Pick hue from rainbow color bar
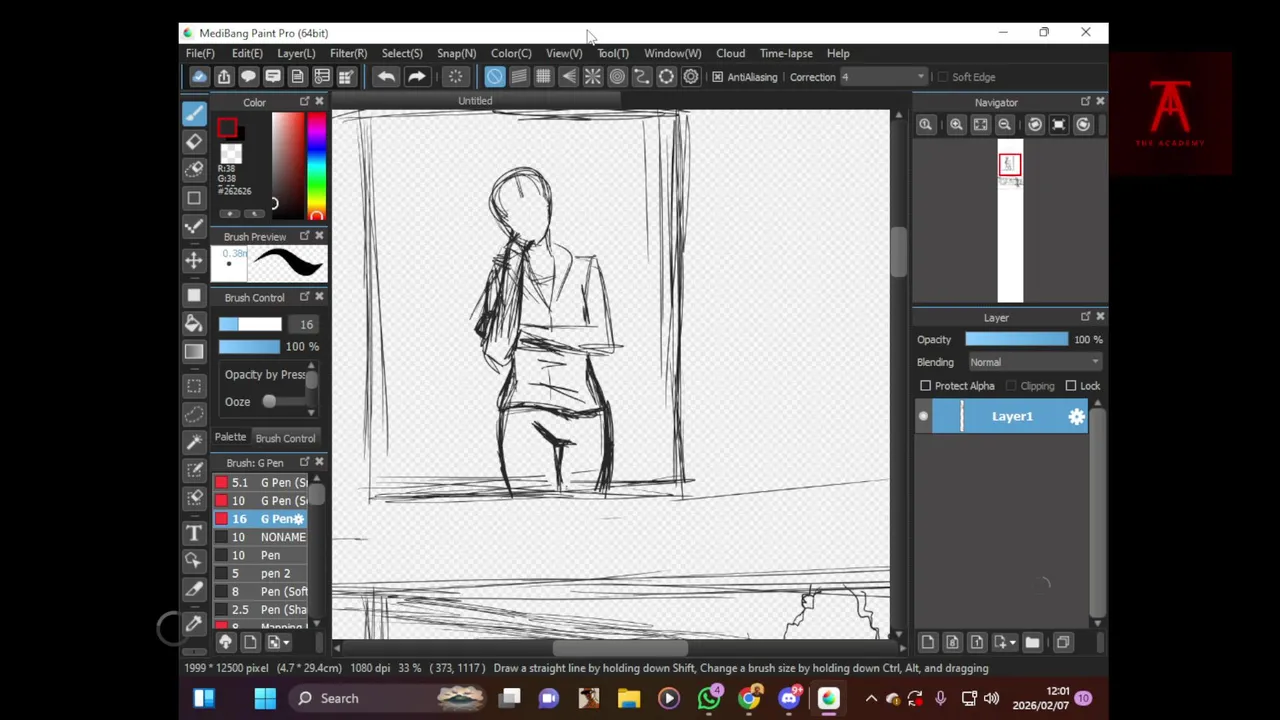Screen dimensions: 1280x720 pos(316,166)
